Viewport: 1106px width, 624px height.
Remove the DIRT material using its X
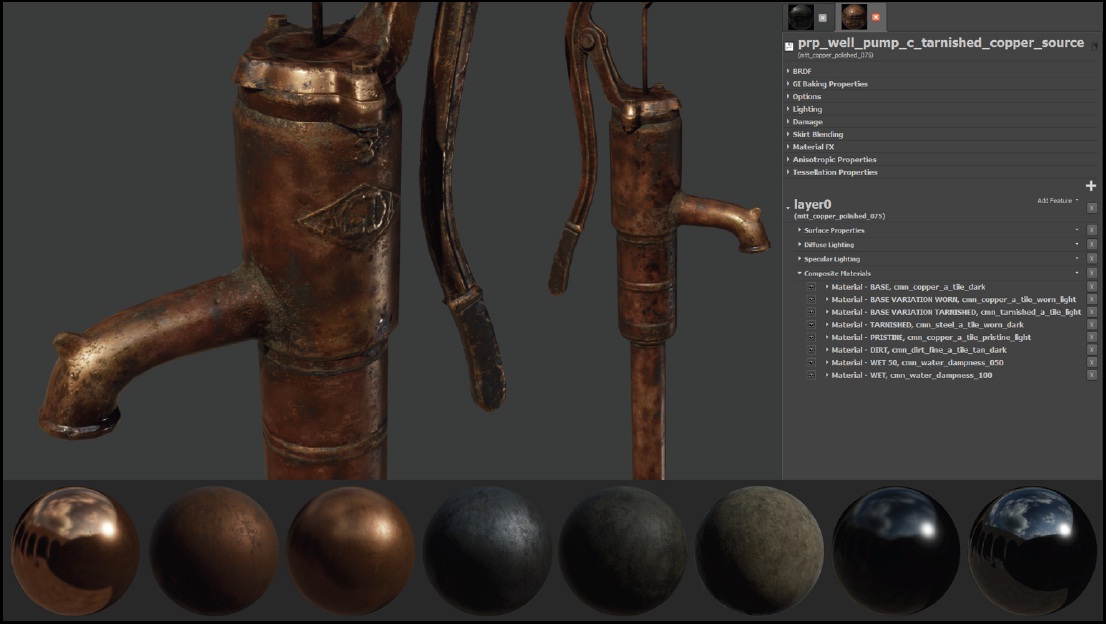tap(1091, 350)
